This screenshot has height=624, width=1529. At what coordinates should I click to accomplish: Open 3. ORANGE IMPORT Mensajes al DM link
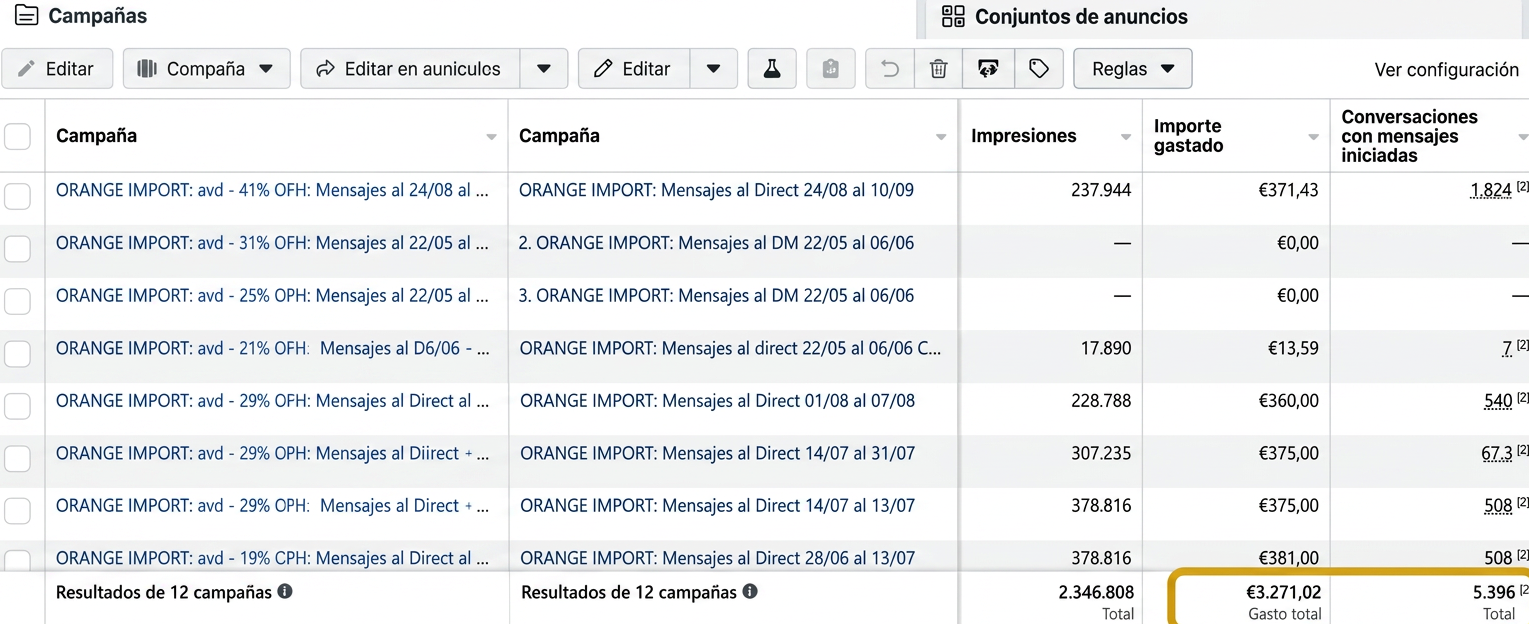click(x=716, y=296)
